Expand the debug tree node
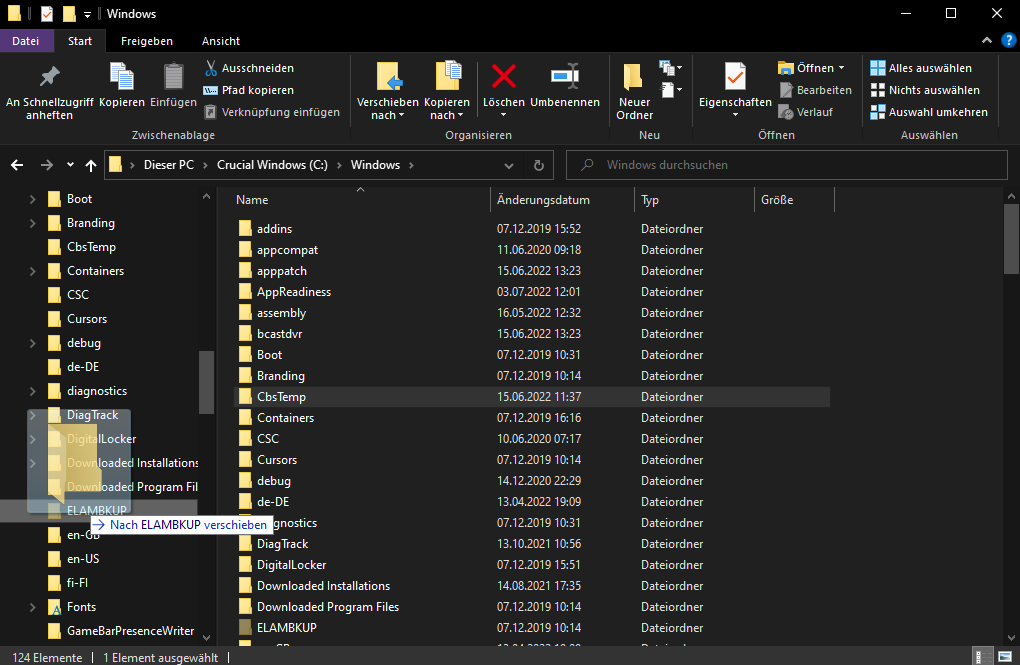Viewport: 1020px width, 665px height. tap(33, 343)
